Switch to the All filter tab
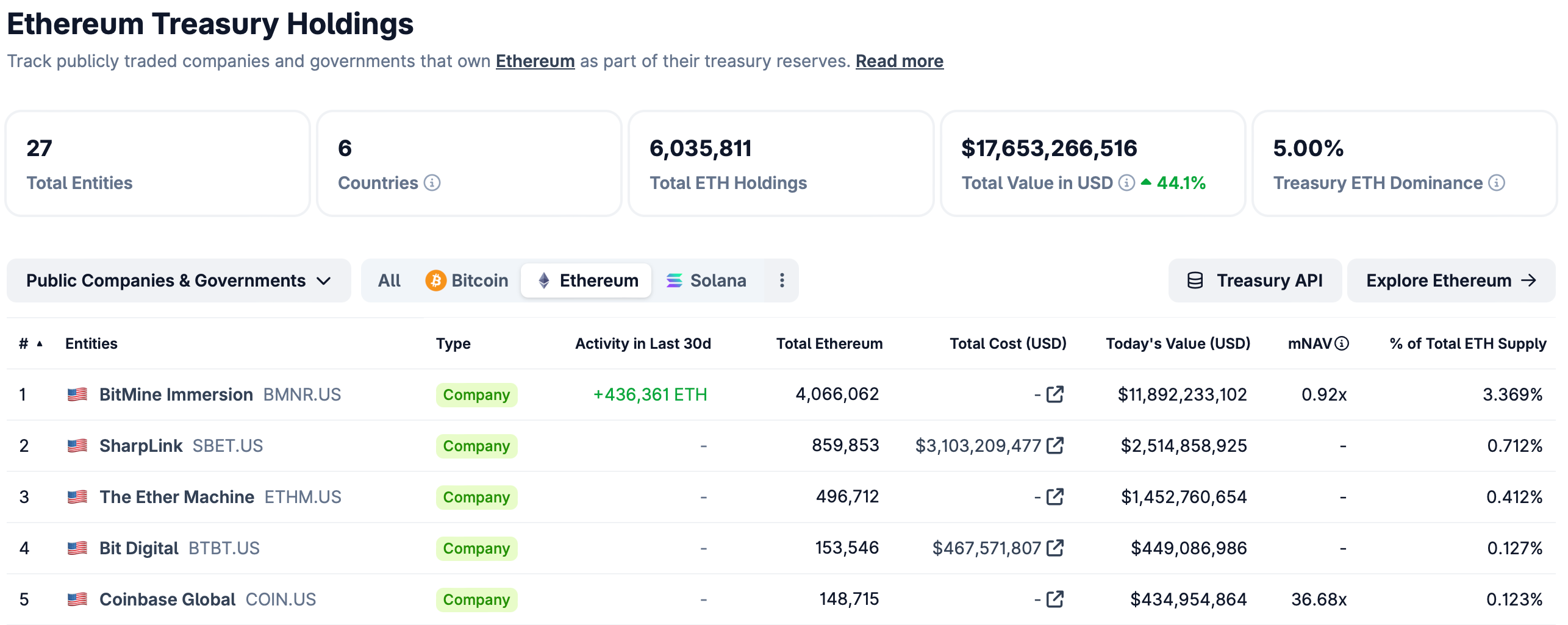 pos(389,280)
